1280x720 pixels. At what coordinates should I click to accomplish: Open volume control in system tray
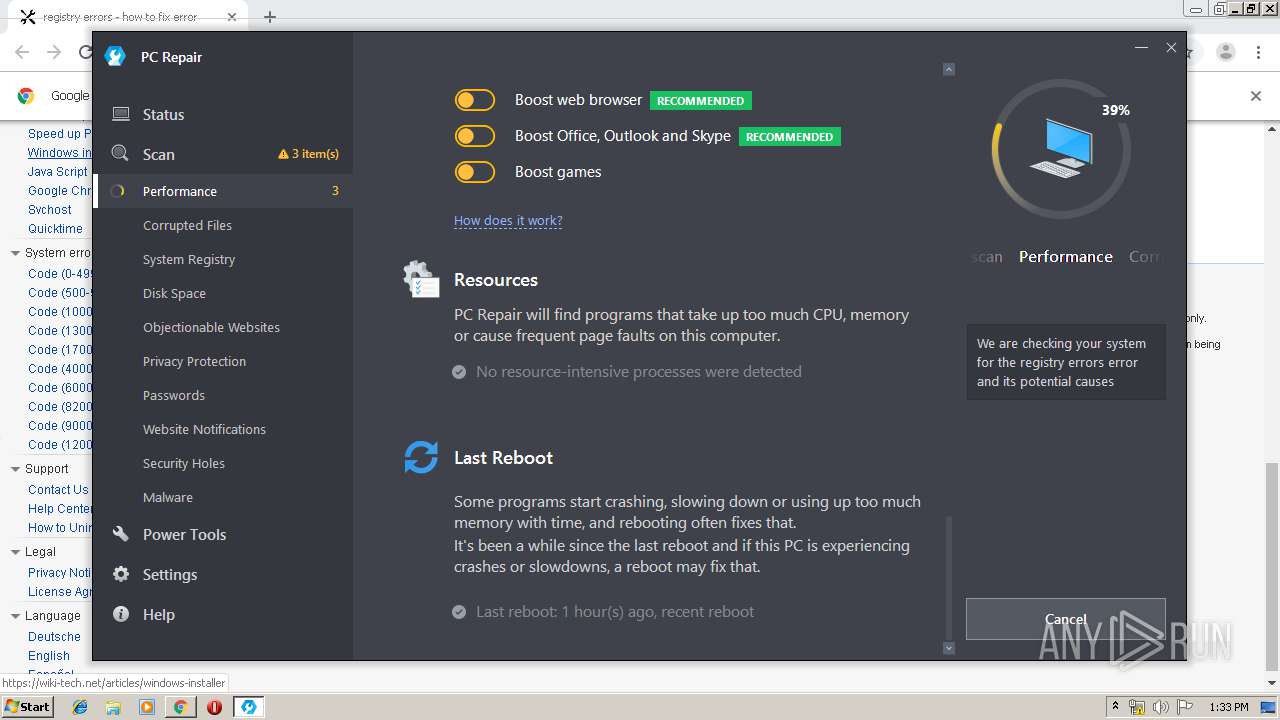[1160, 707]
